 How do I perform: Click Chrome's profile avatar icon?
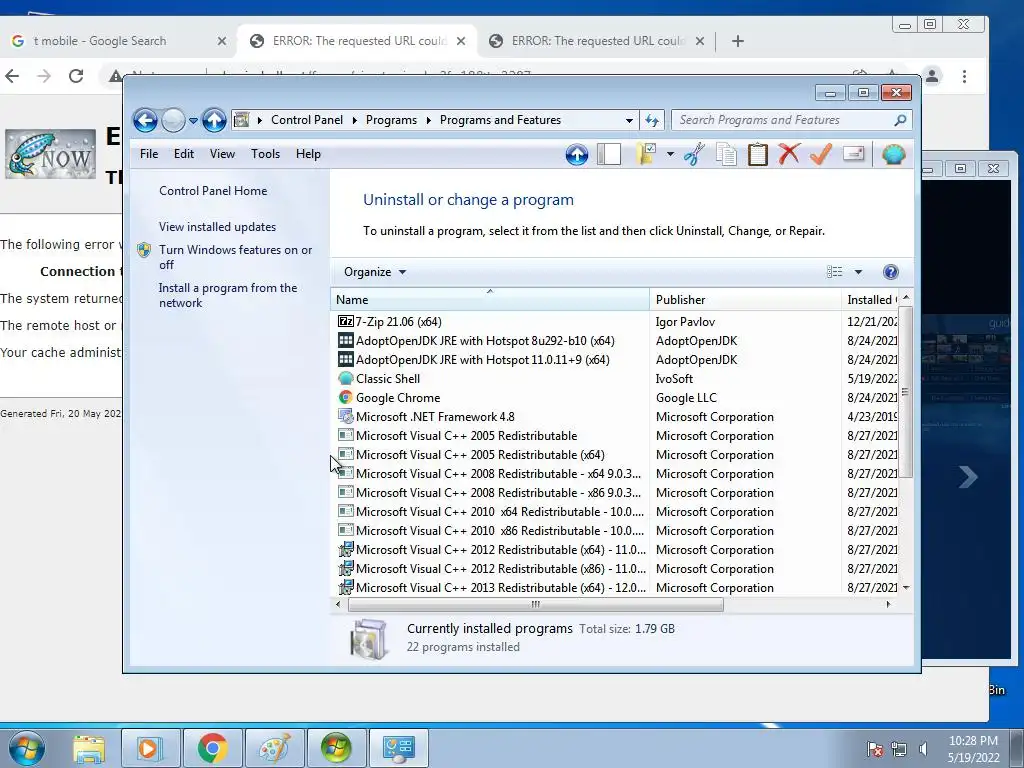pos(932,76)
